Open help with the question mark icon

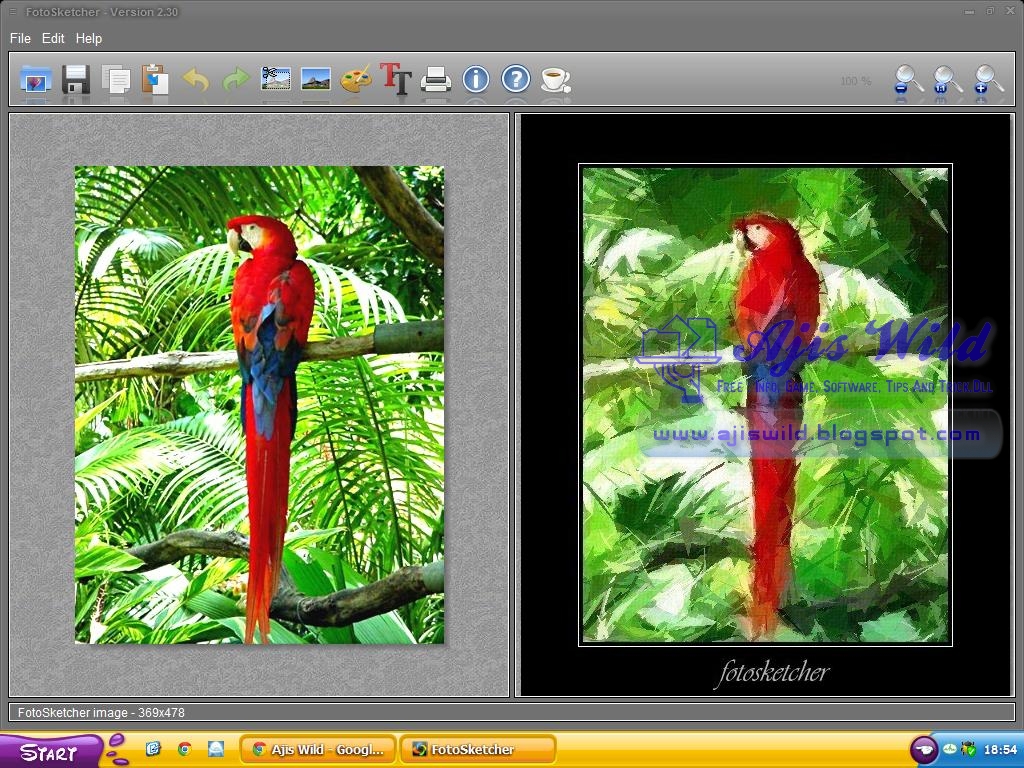[516, 79]
